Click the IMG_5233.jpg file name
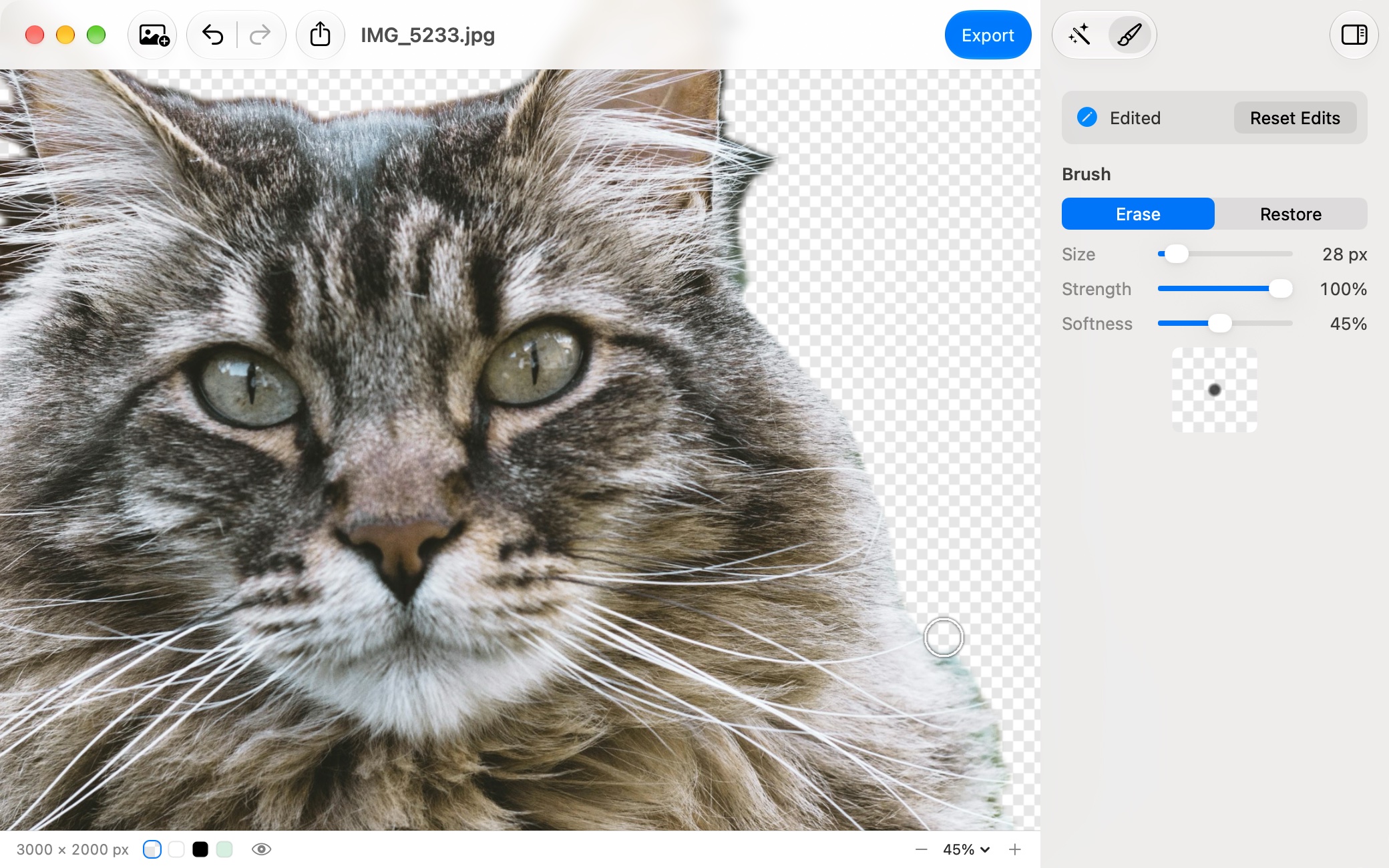This screenshot has width=1389, height=868. tap(428, 35)
